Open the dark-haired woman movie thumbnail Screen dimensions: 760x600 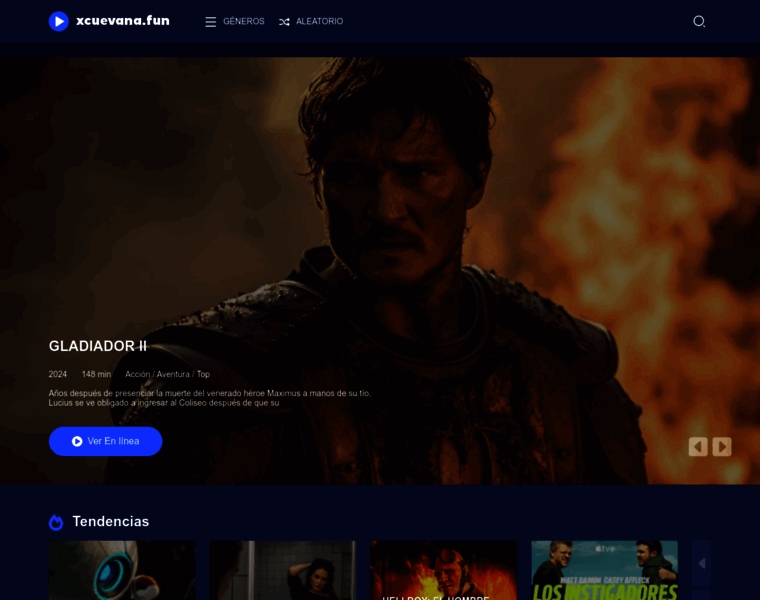(x=283, y=570)
